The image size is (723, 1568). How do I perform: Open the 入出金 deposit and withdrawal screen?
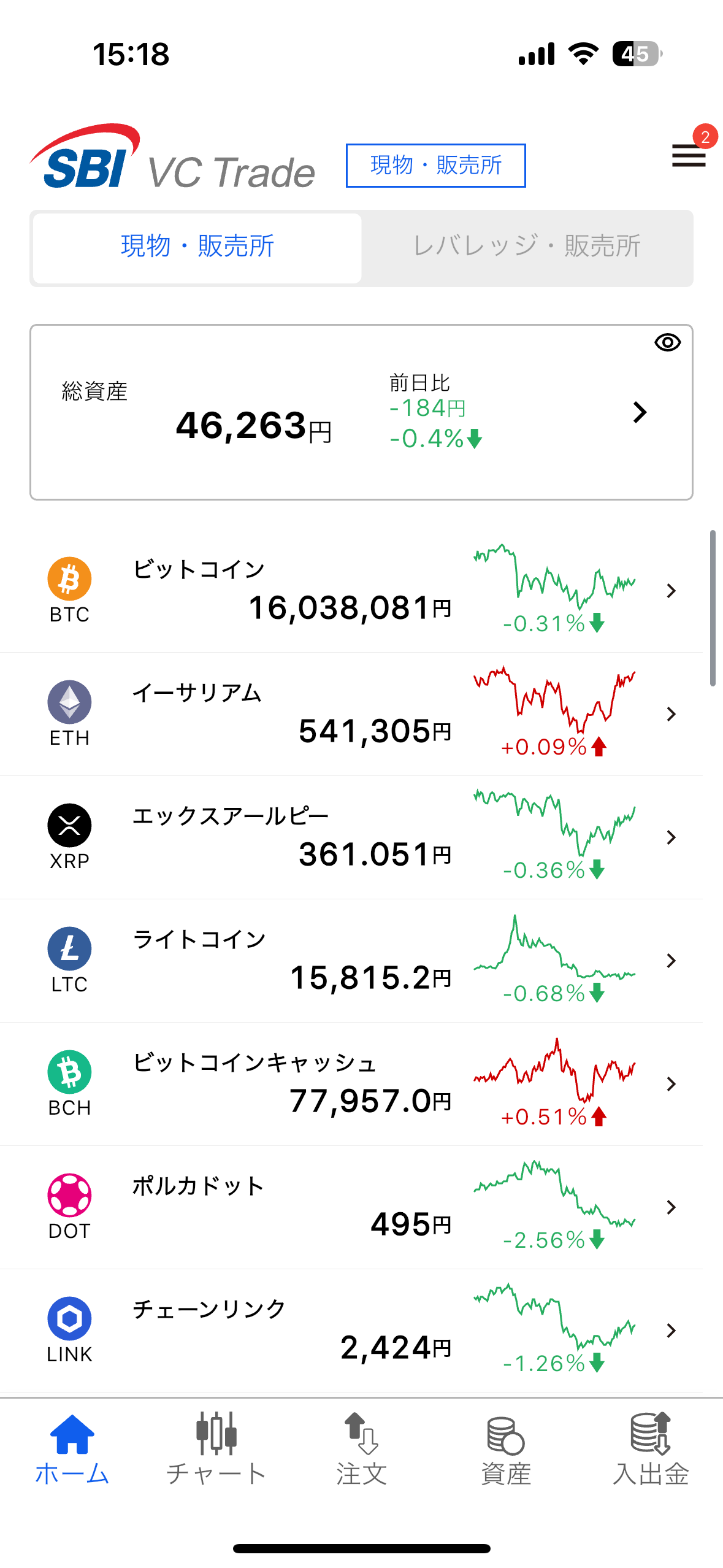(651, 1449)
